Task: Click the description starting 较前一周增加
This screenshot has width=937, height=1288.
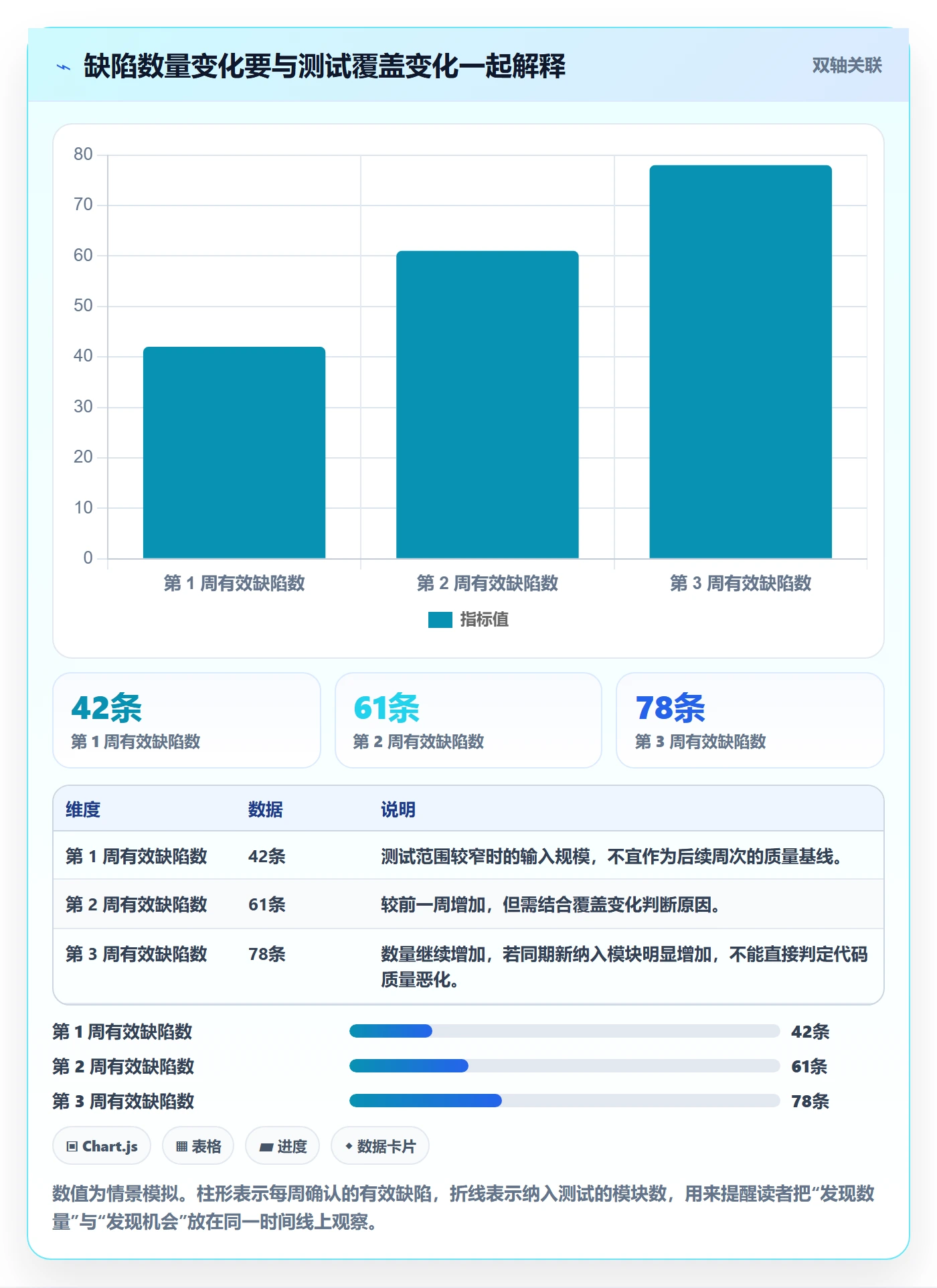Action: pyautogui.click(x=551, y=904)
